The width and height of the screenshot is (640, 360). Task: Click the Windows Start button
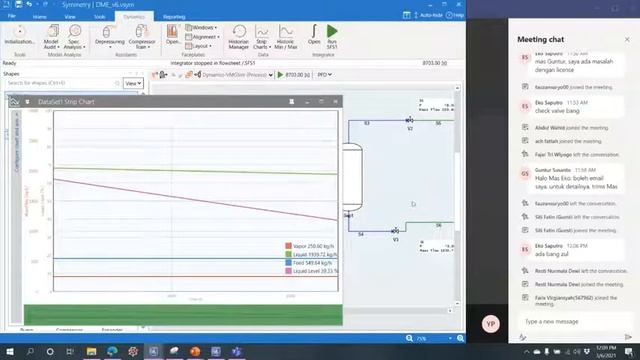[x=9, y=351]
